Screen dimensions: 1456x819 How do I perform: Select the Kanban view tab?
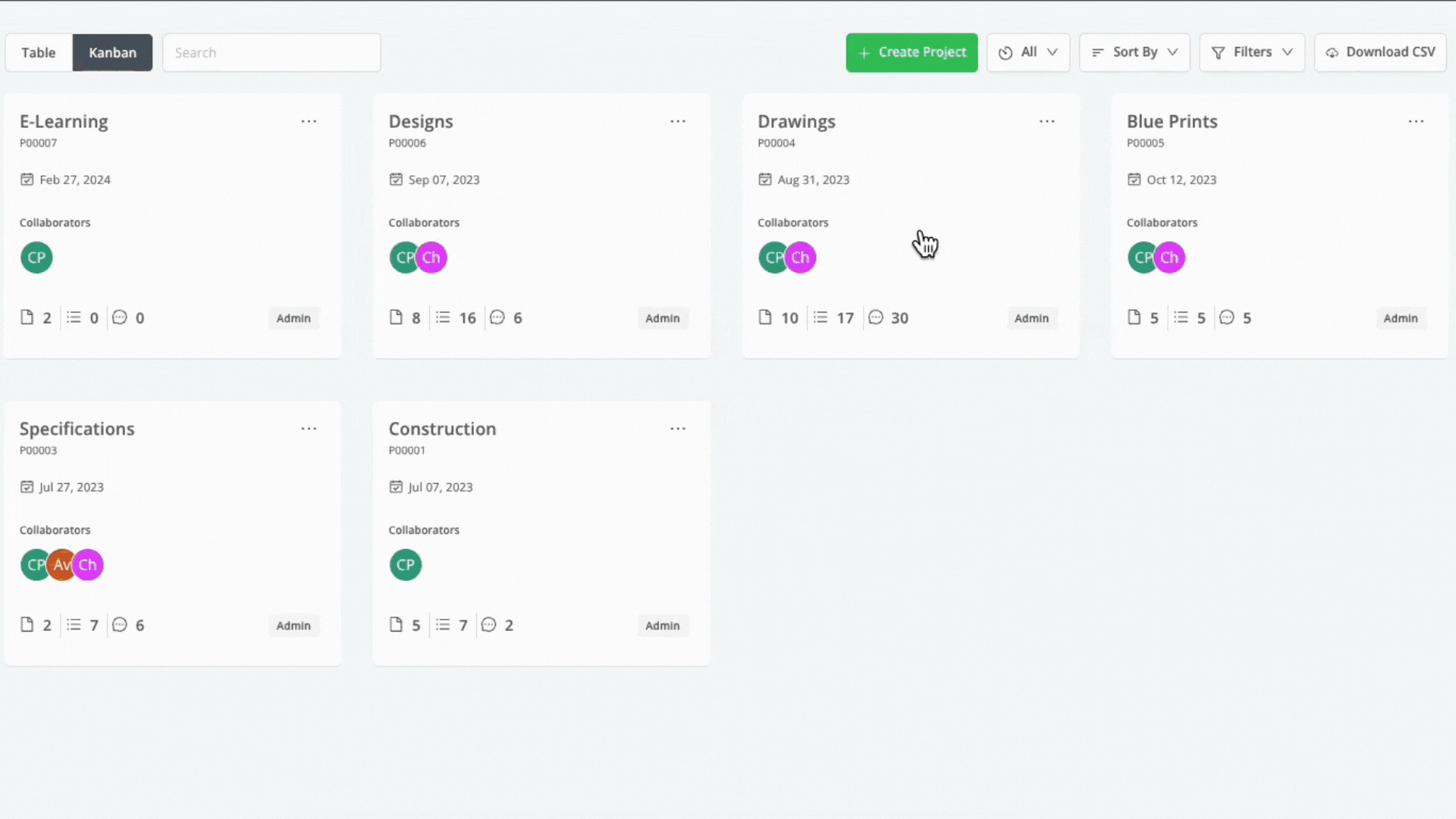click(112, 52)
